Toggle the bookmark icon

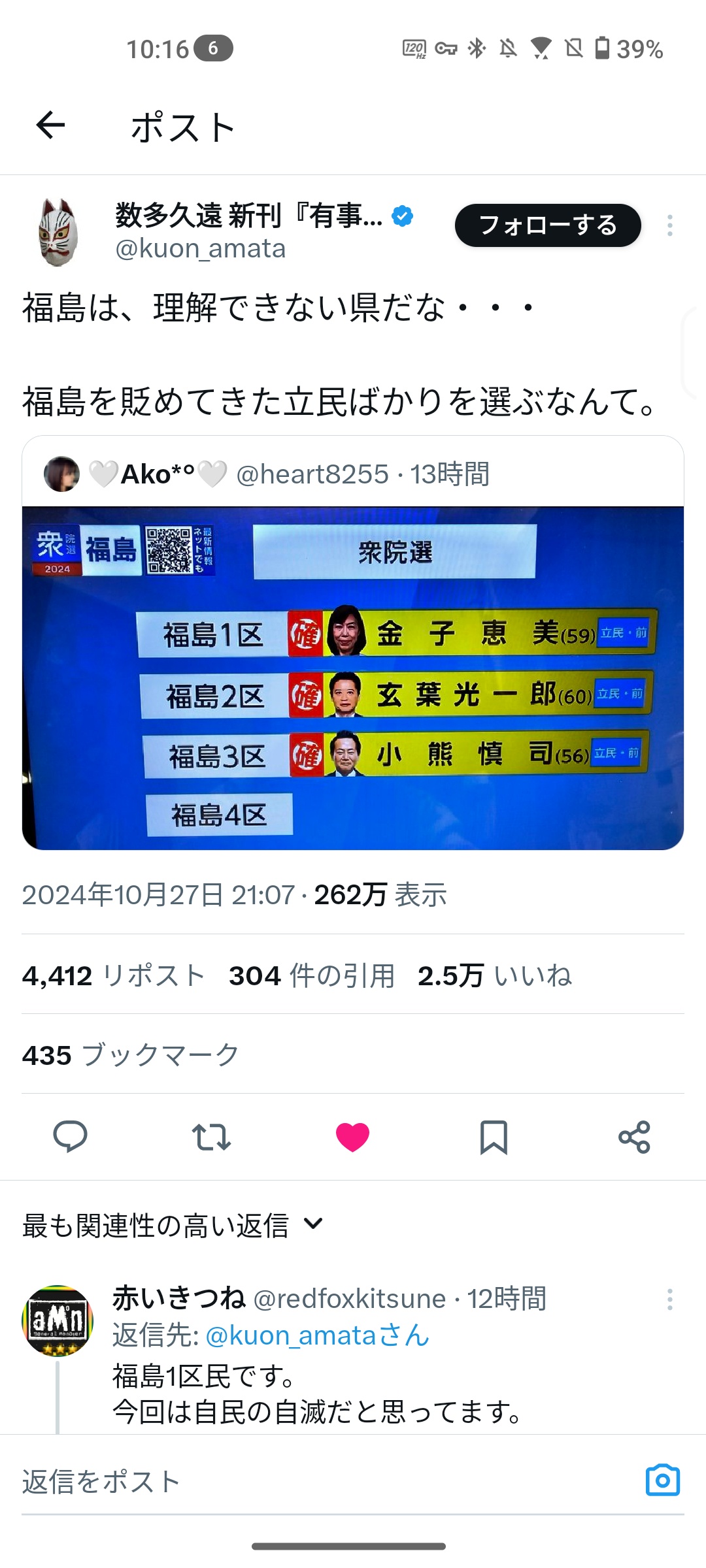pos(494,1137)
